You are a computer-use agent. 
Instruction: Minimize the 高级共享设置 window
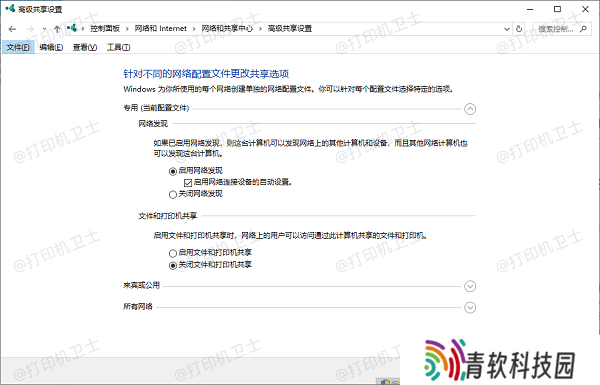530,9
